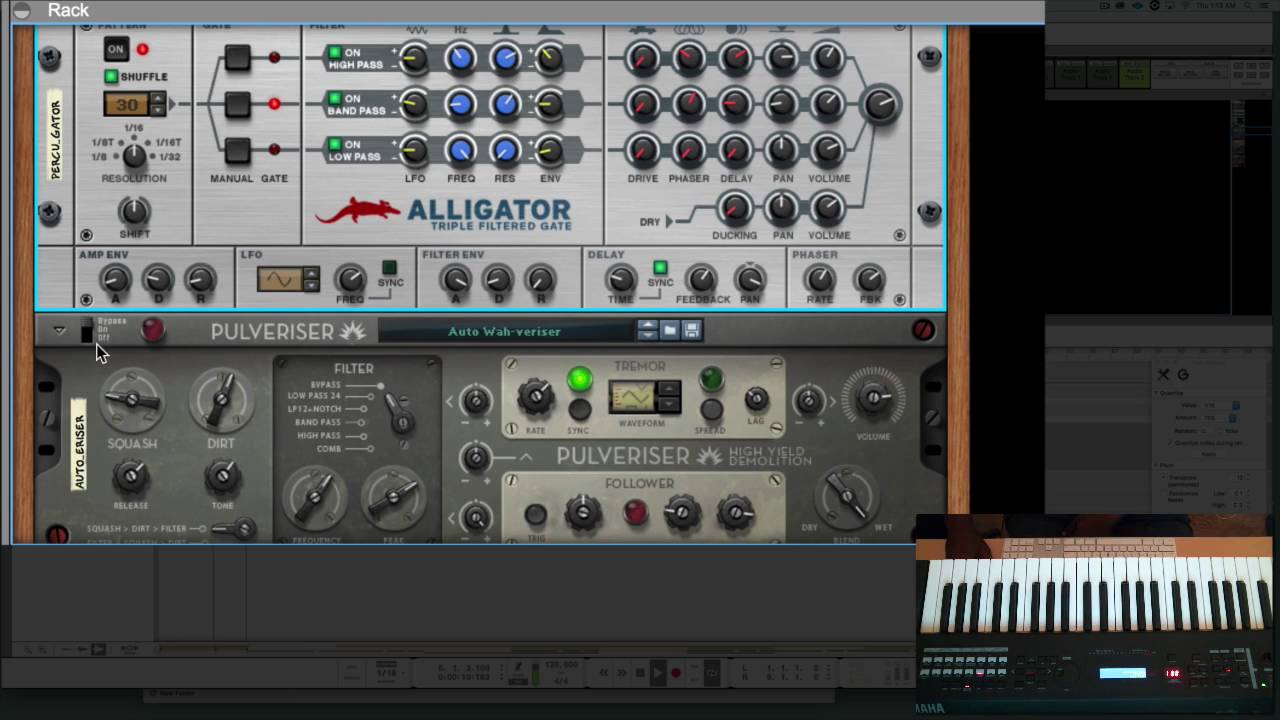This screenshot has width=1280, height=720.
Task: Click the Alligator LFO Freq knob
Action: pyautogui.click(x=350, y=280)
